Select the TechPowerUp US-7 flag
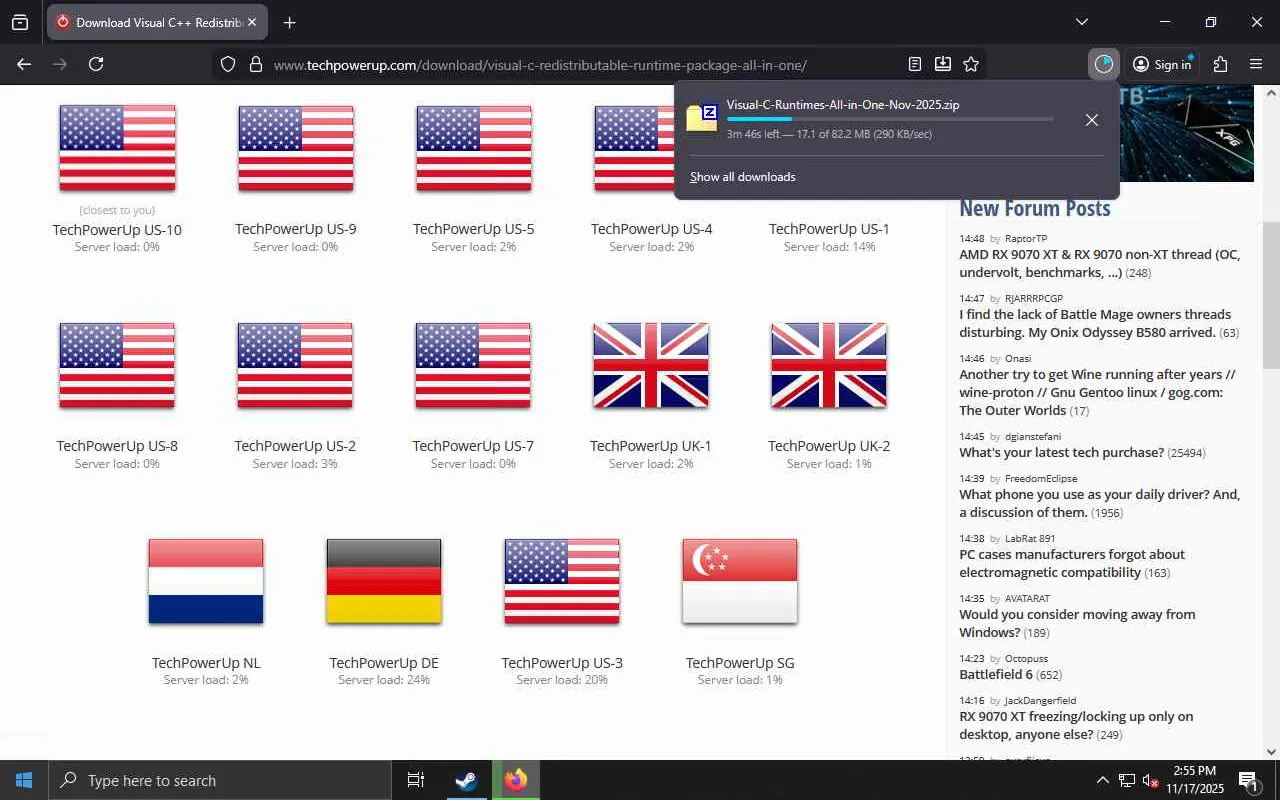Image resolution: width=1280 pixels, height=800 pixels. tap(473, 365)
